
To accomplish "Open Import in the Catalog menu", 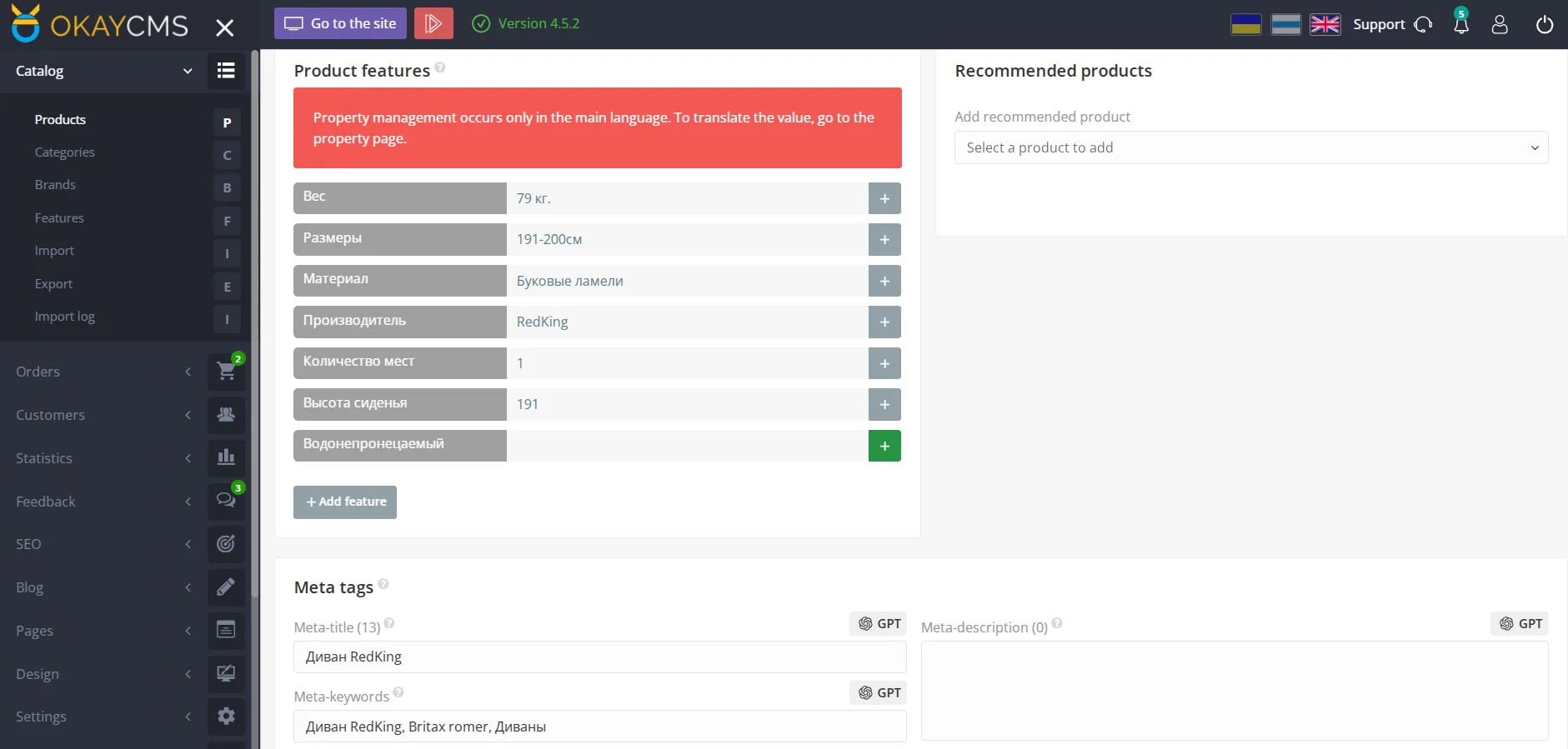I will tap(54, 251).
